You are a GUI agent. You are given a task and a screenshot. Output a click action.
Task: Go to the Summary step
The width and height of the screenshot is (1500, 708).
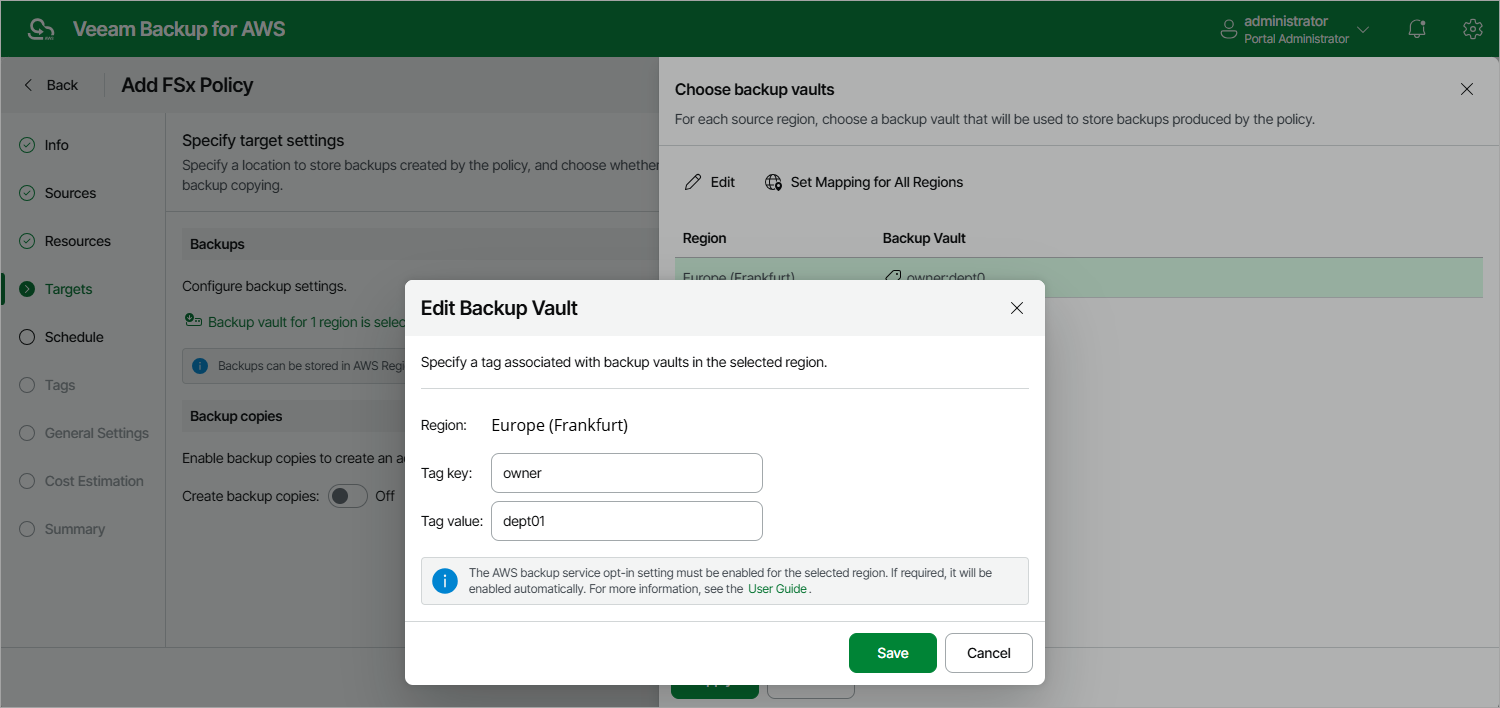click(x=75, y=529)
